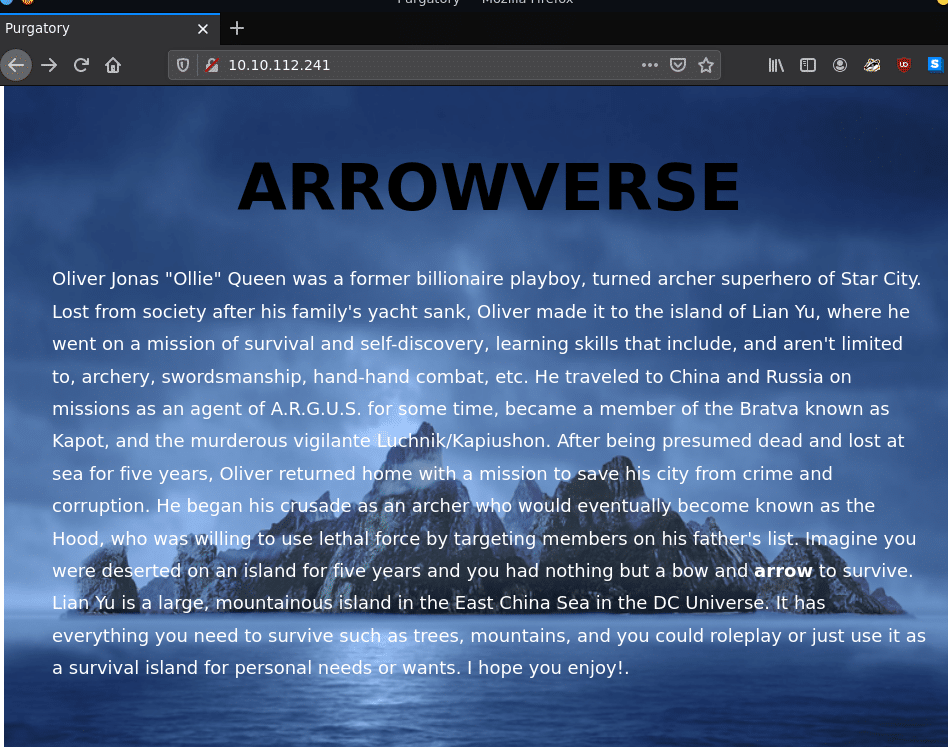948x747 pixels.
Task: Open the blue S extension
Action: (x=935, y=64)
